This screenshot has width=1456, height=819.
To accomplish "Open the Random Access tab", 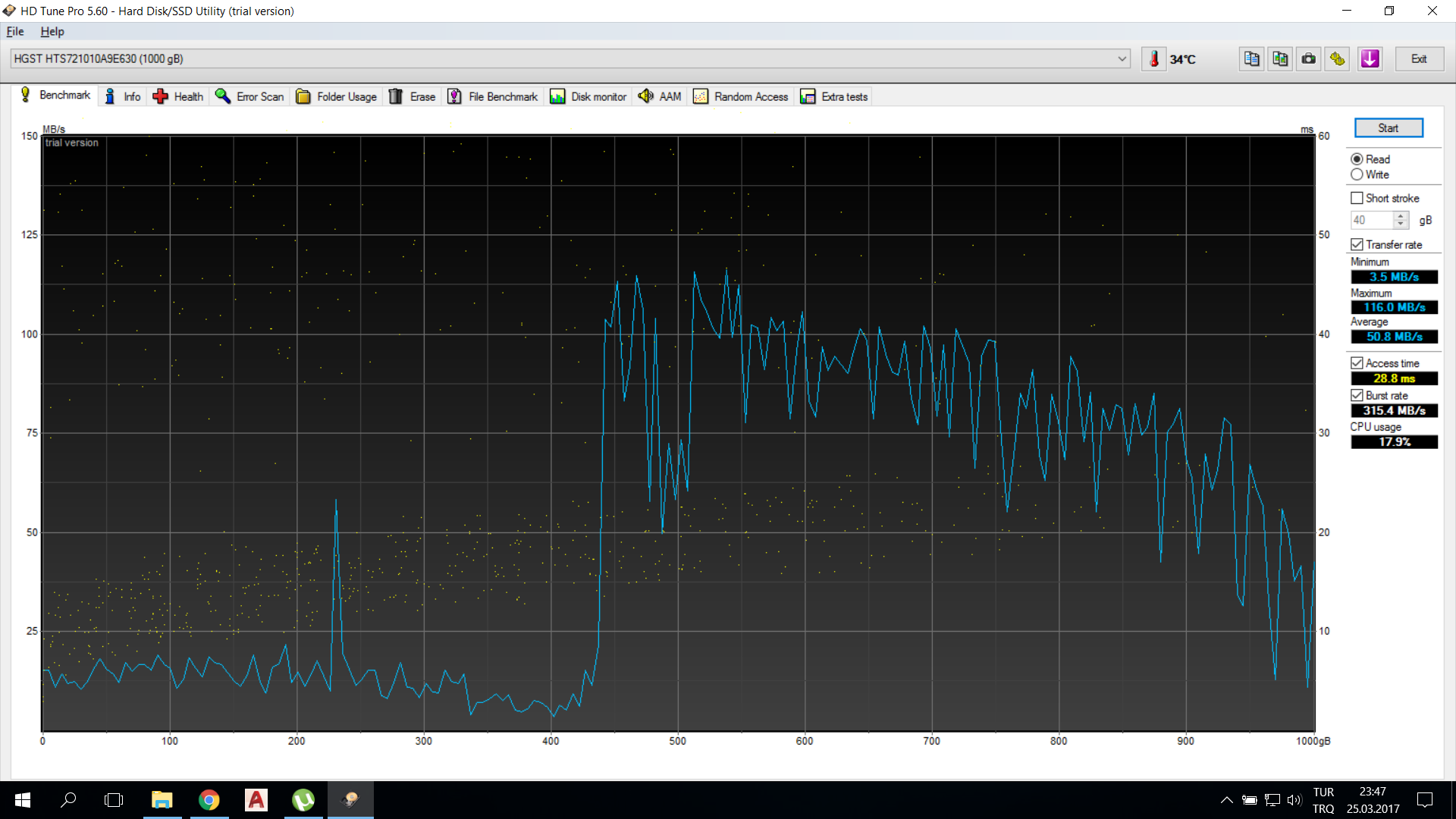I will (x=741, y=96).
